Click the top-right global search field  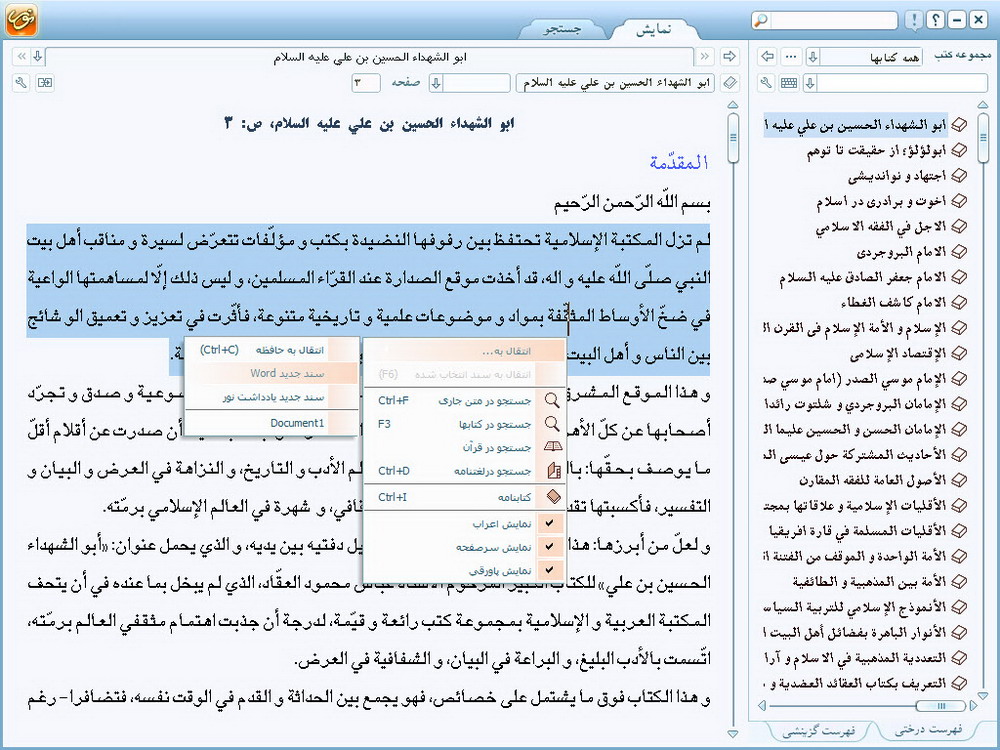pyautogui.click(x=833, y=20)
